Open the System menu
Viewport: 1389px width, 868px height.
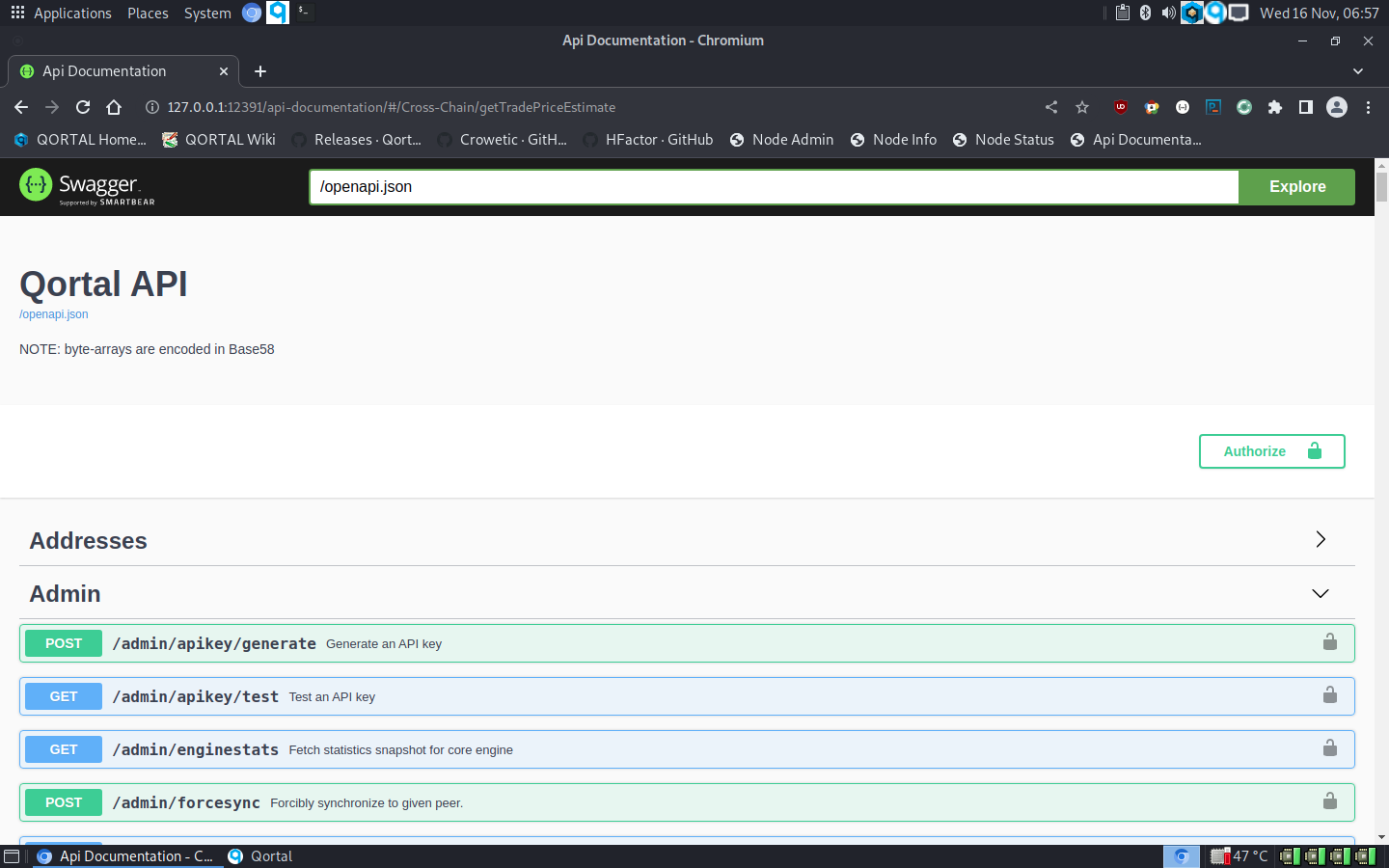click(x=207, y=13)
